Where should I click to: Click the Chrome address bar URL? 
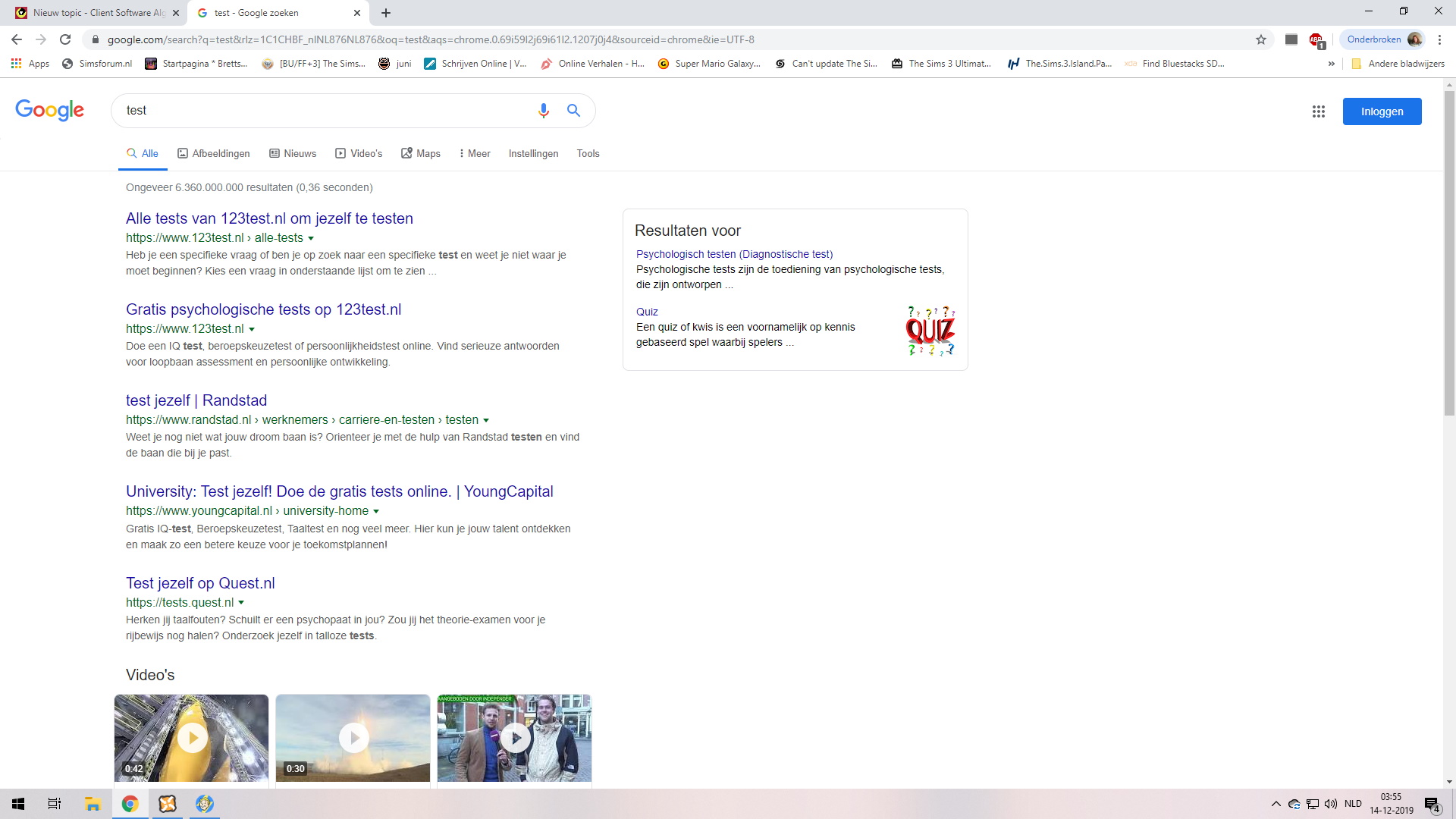click(431, 39)
